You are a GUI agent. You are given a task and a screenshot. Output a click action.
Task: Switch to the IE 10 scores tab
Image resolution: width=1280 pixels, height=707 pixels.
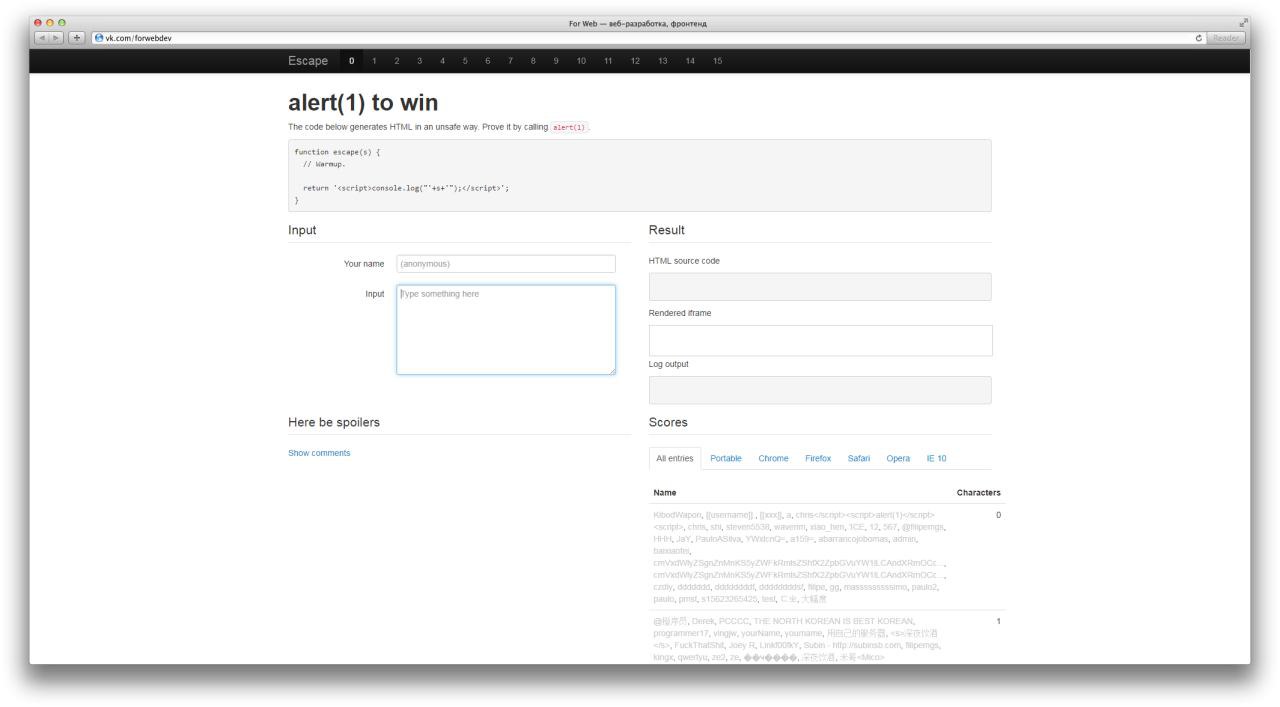point(936,458)
